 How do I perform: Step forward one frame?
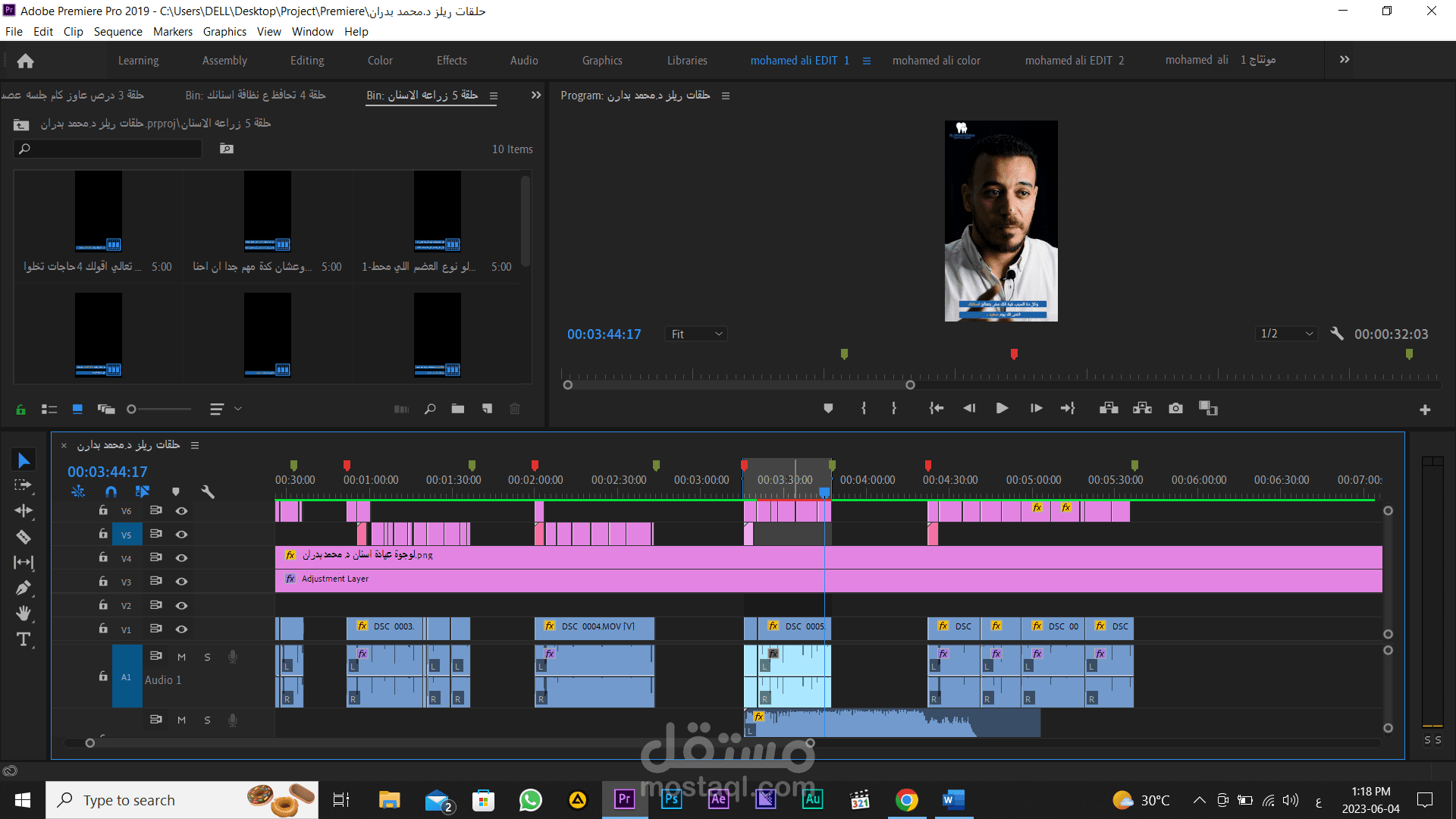point(1036,409)
